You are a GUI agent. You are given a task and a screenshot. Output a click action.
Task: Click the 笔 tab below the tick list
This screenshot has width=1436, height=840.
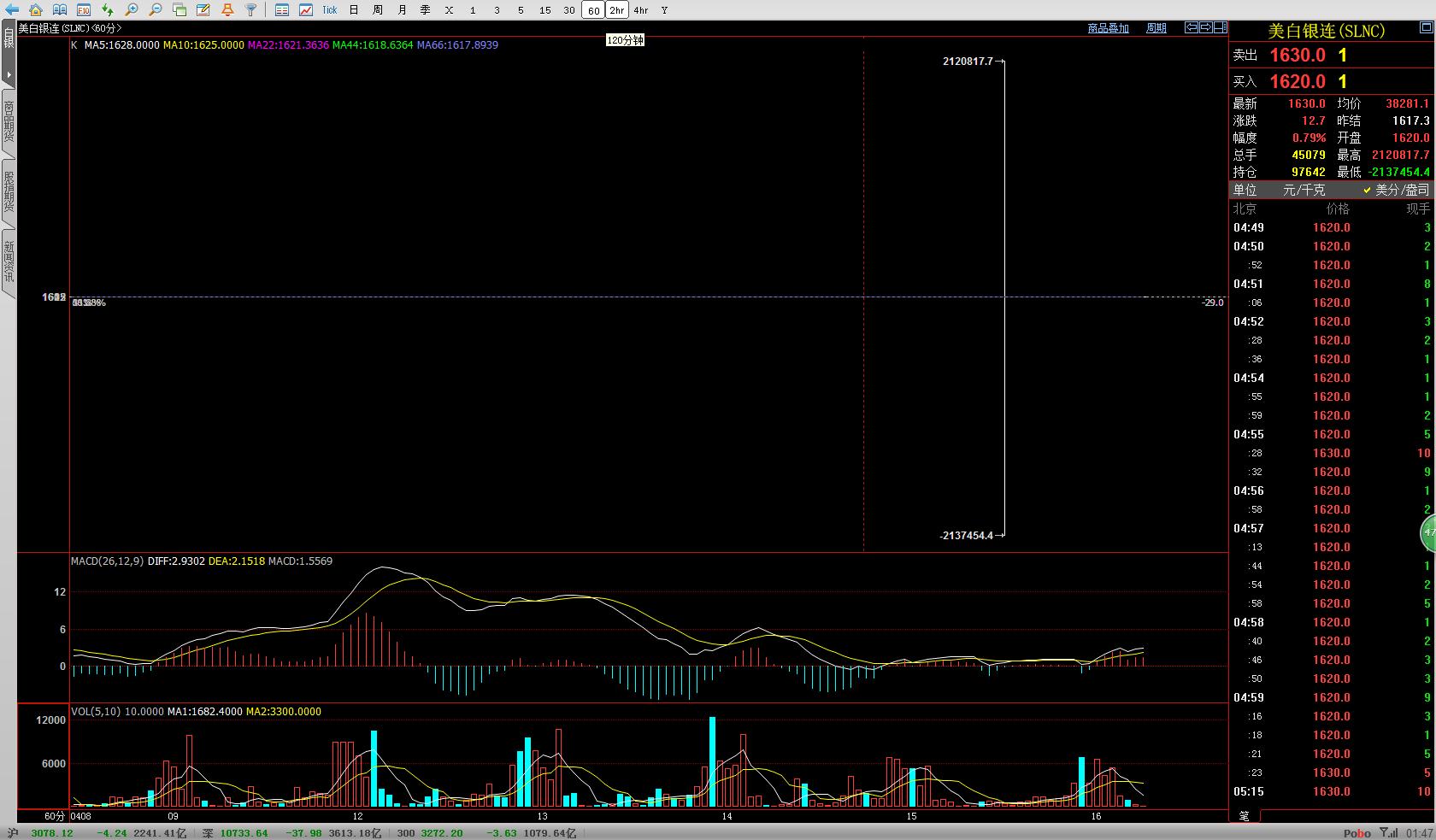[1245, 816]
